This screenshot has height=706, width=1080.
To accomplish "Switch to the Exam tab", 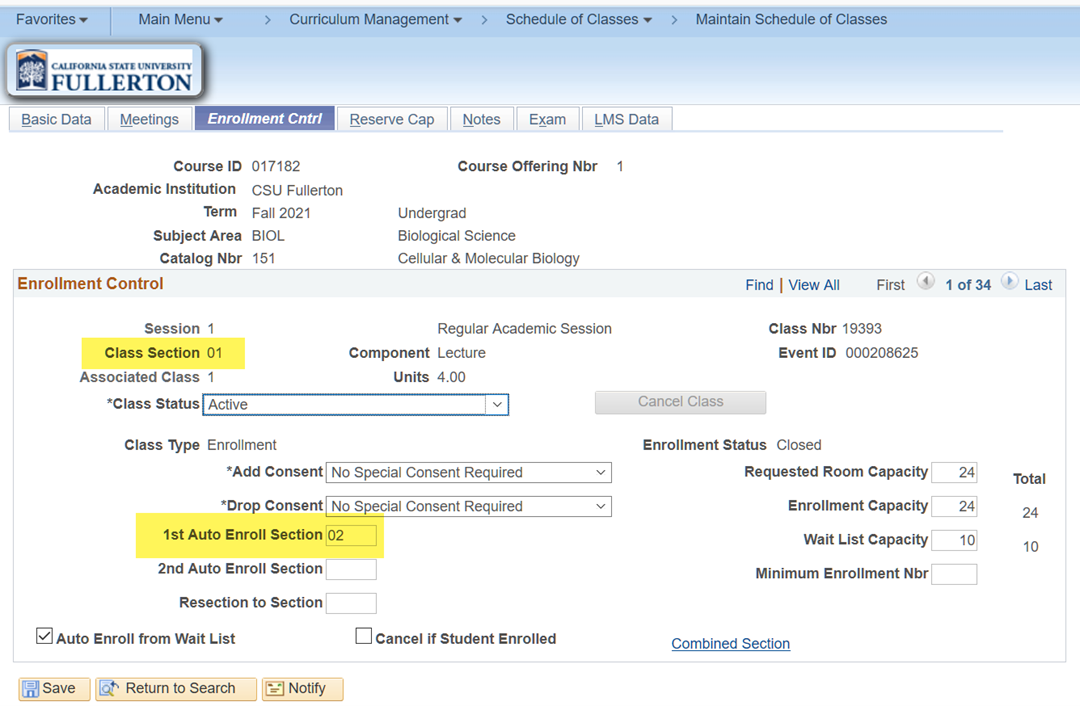I will click(548, 119).
